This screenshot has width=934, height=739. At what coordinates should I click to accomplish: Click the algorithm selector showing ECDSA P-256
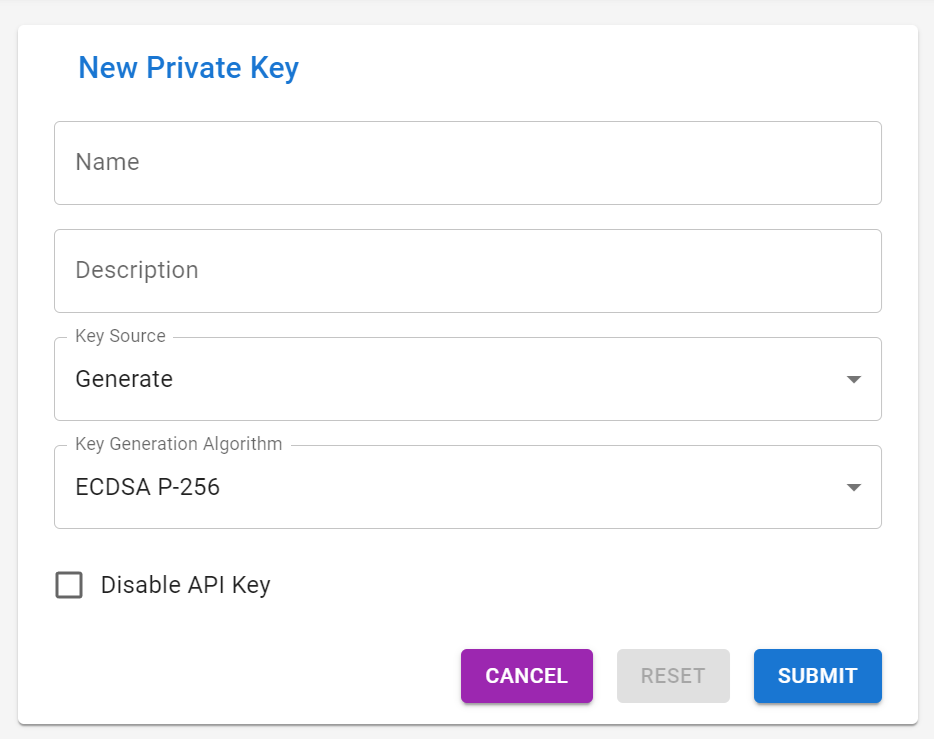tap(467, 487)
